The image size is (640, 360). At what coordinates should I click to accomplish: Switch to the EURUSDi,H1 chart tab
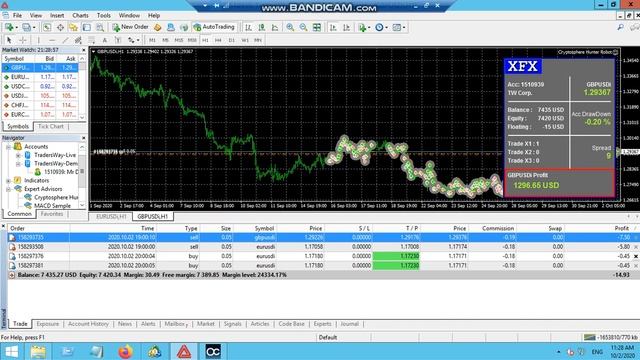coord(111,216)
